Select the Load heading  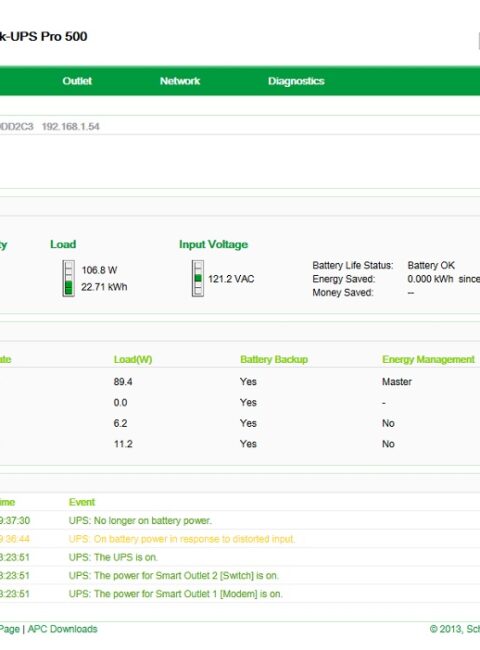click(63, 244)
